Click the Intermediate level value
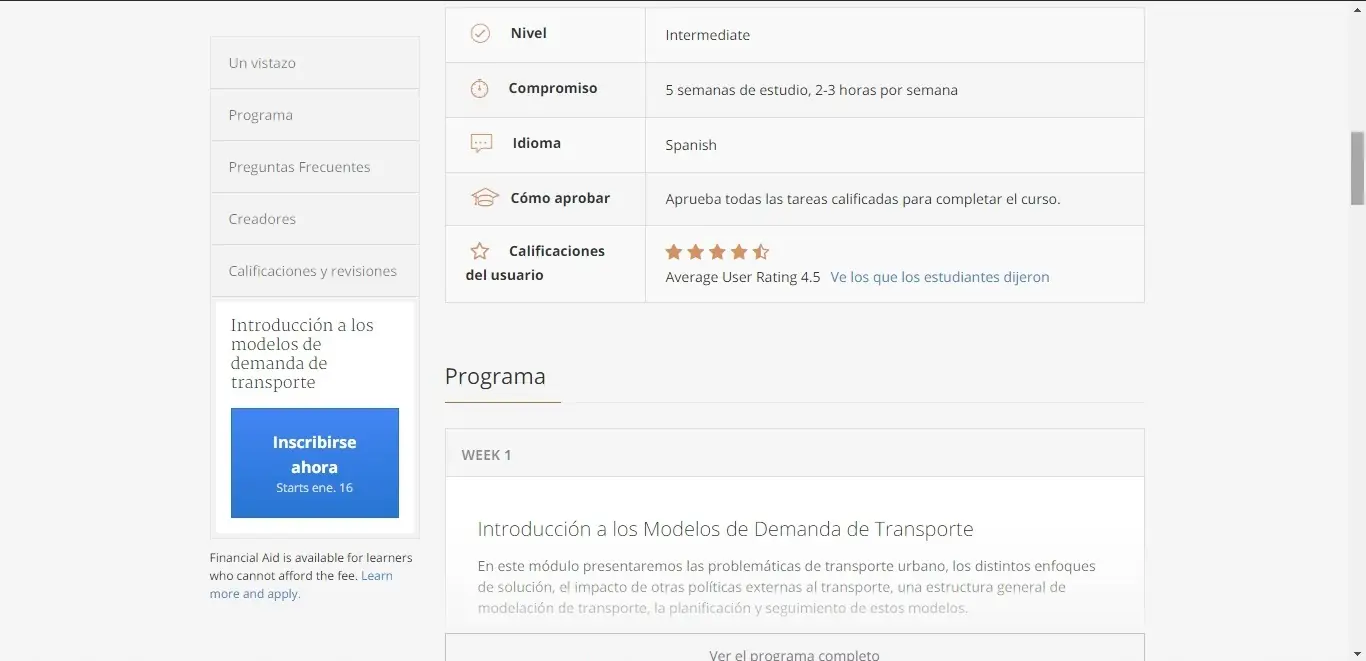The image size is (1366, 661). (x=708, y=35)
